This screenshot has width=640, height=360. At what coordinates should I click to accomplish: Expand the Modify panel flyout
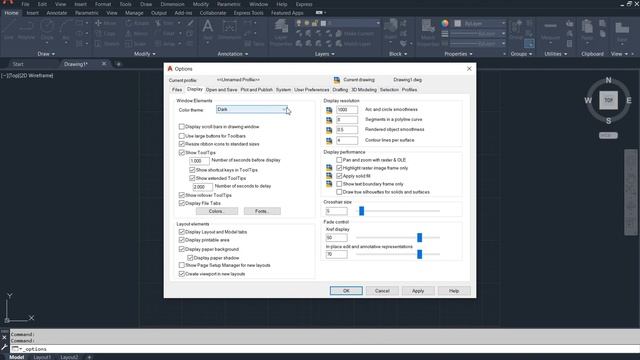pos(145,53)
